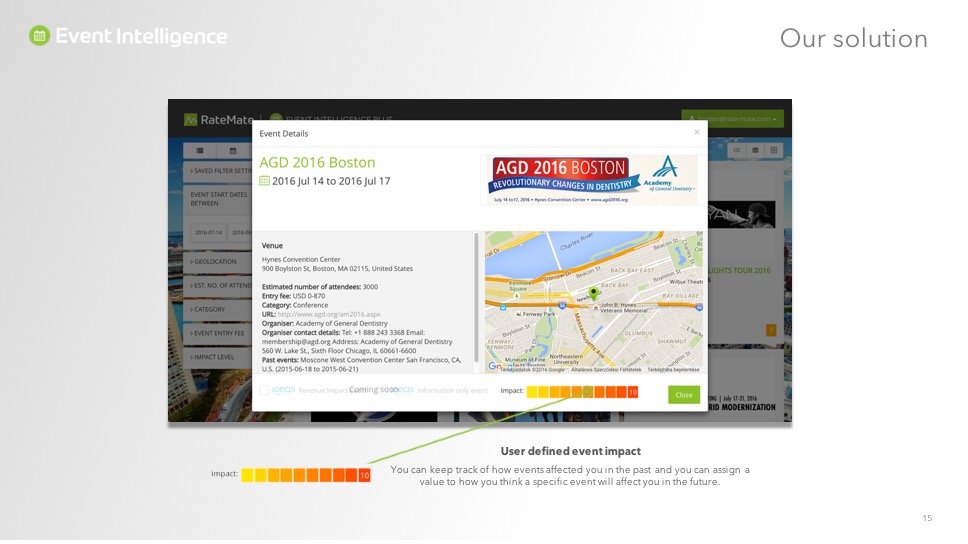Click the User defined event impact heading
968x544 pixels.
pos(570,451)
